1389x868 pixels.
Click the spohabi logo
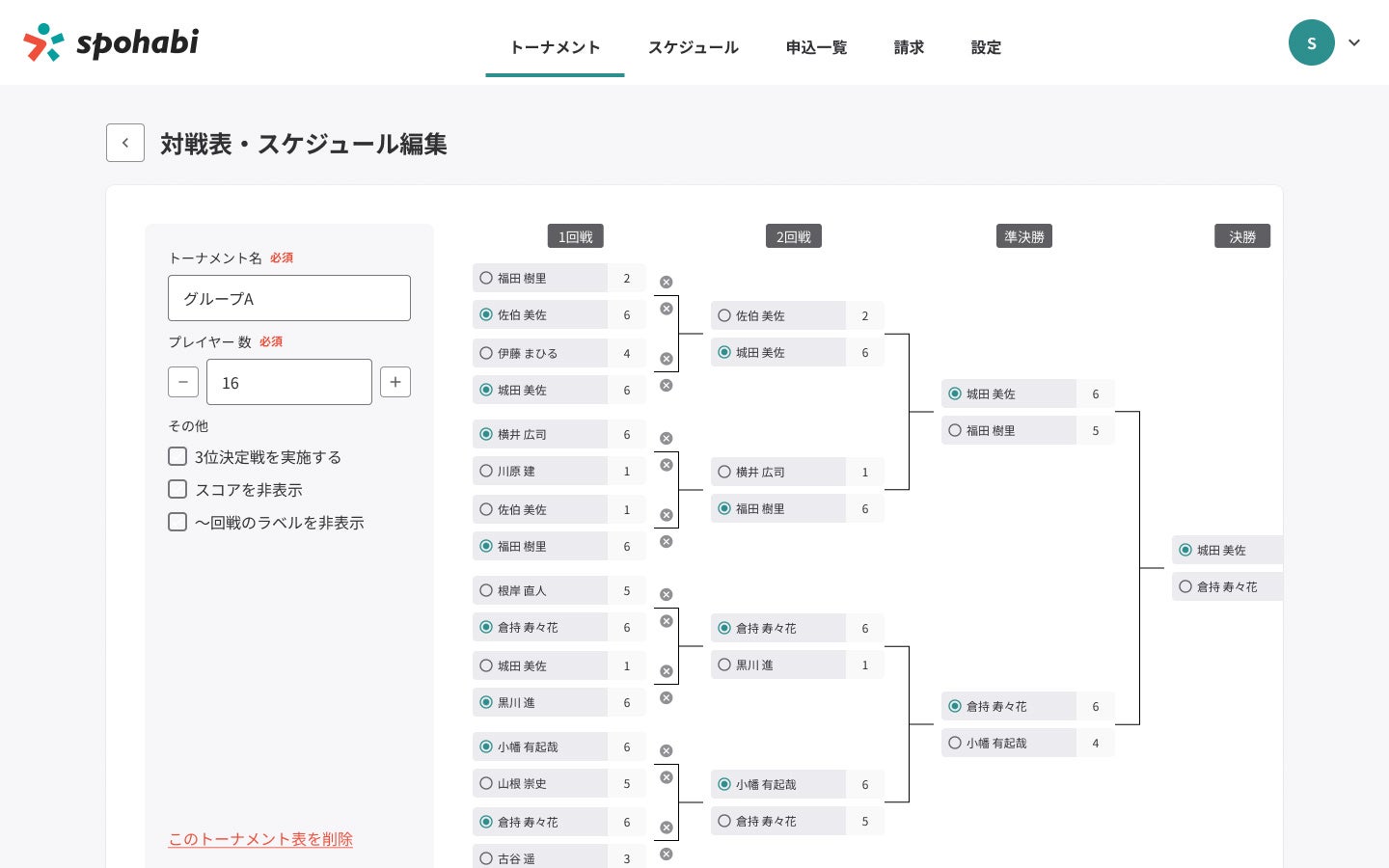point(111,42)
